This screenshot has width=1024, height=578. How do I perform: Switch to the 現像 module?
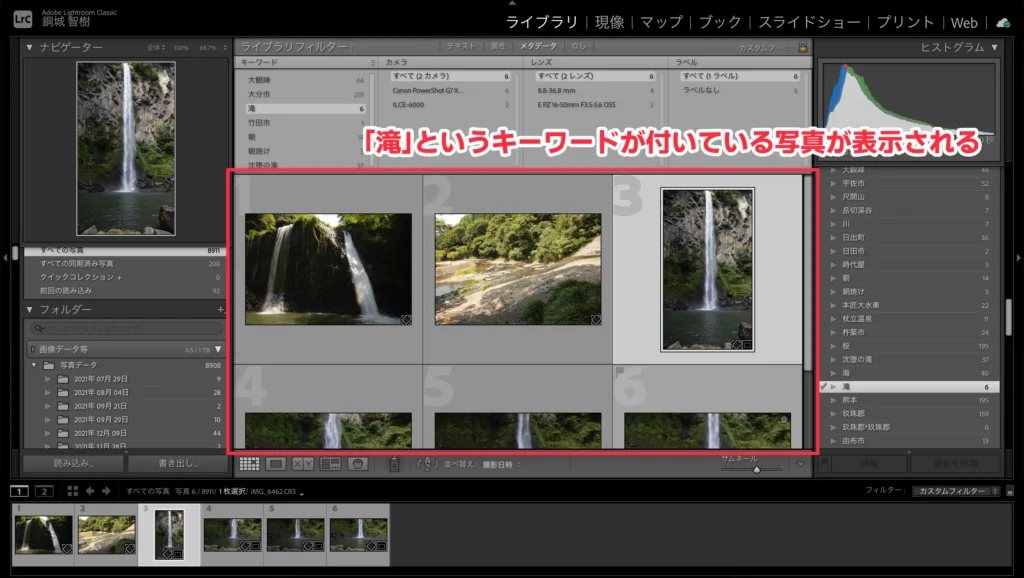[609, 22]
